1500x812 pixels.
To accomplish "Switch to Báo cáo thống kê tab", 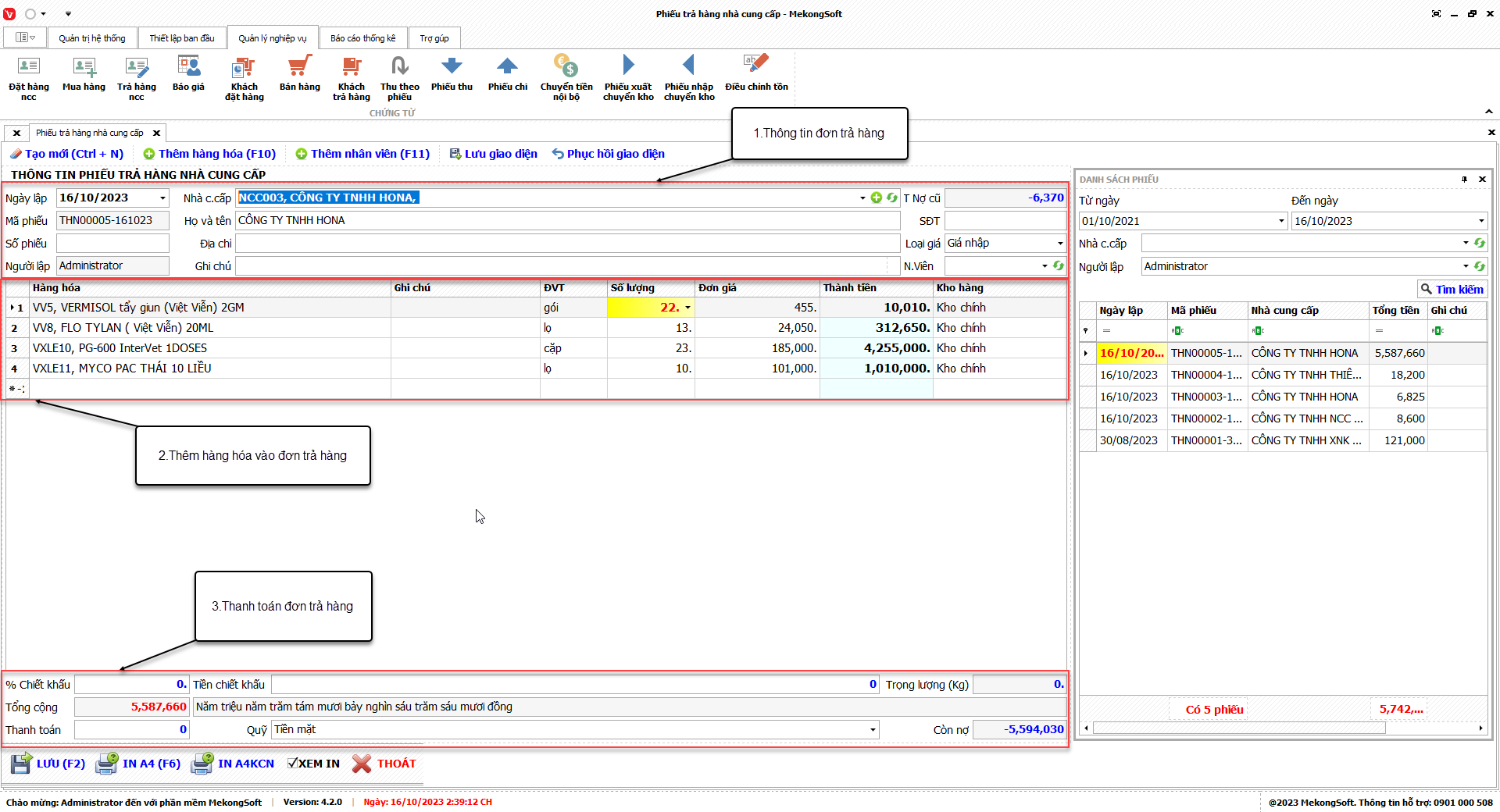I will [x=362, y=38].
